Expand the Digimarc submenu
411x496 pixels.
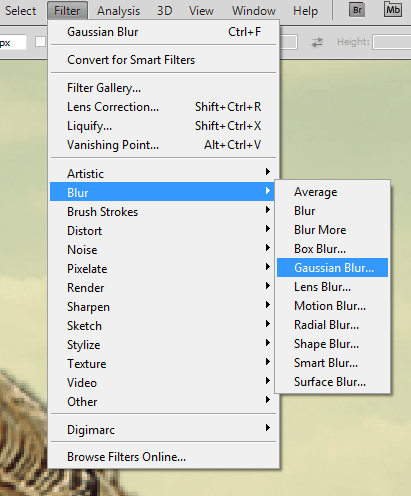point(163,430)
